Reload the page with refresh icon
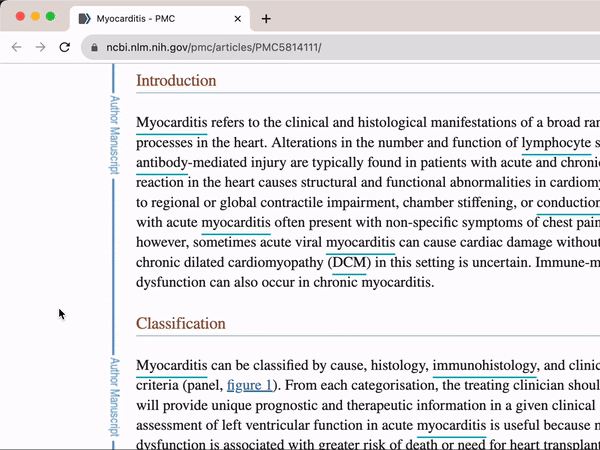The width and height of the screenshot is (600, 450). [65, 47]
